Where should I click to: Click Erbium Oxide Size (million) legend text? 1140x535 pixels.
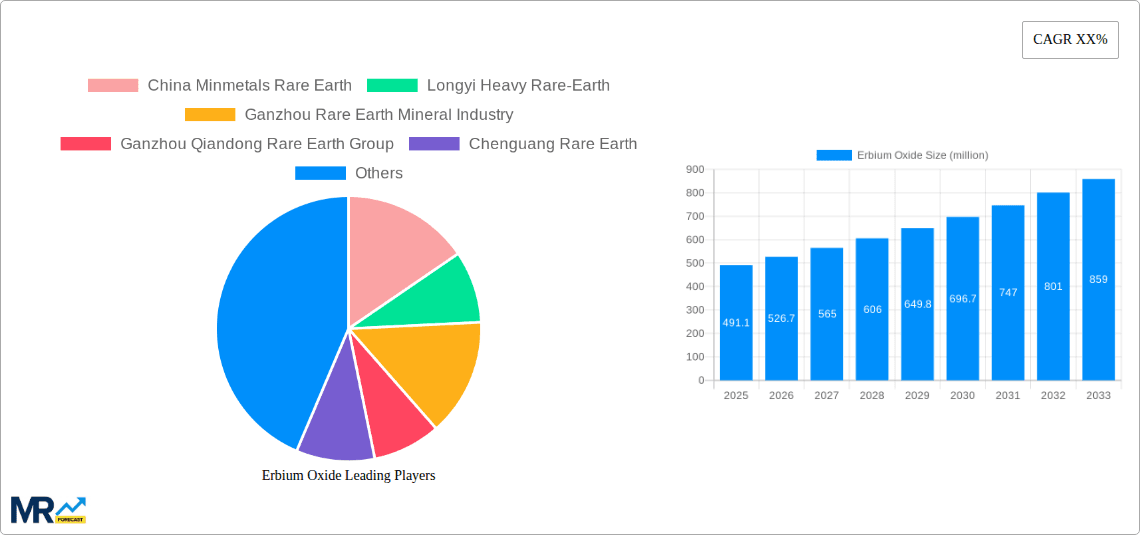tap(923, 155)
